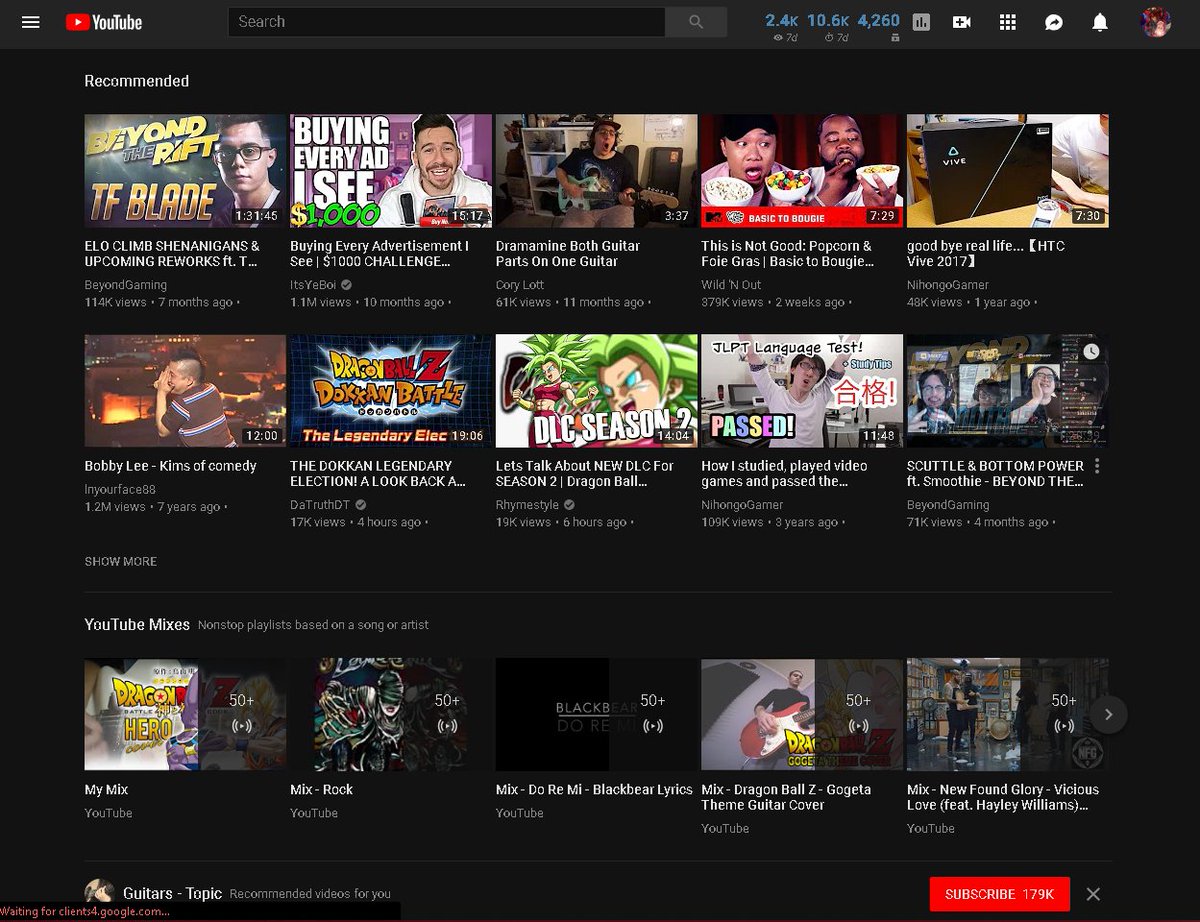Open JLPT Language Test PASSED thumbnail
The image size is (1200, 922).
pos(802,391)
